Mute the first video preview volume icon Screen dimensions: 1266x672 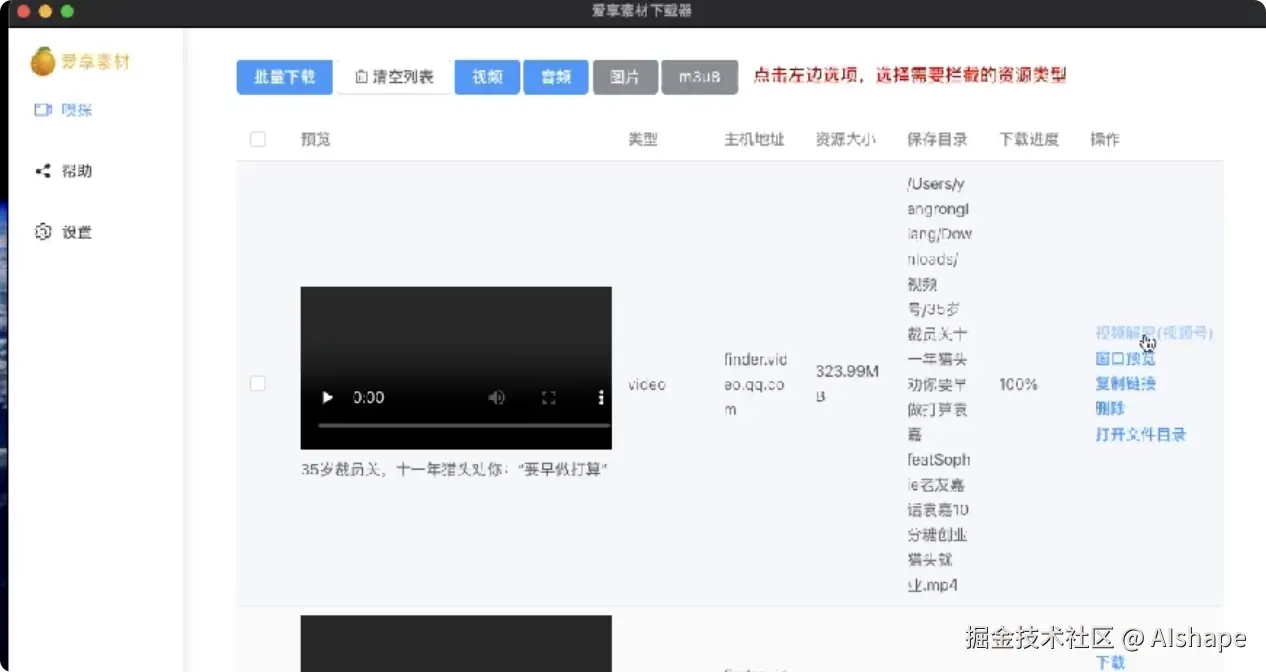click(497, 397)
